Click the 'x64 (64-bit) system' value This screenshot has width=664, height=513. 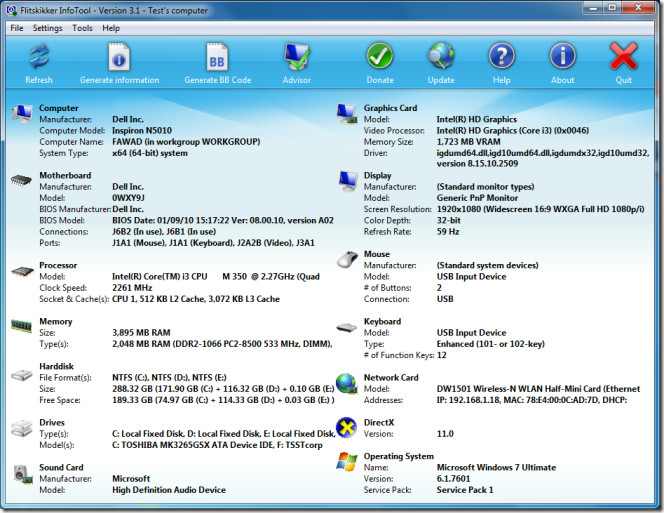(150, 153)
